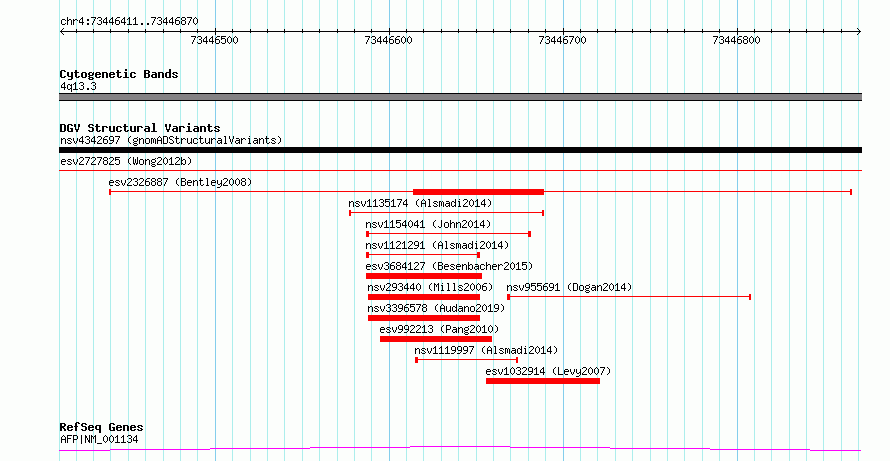Click the nsv1121291 variant span line

point(423,254)
